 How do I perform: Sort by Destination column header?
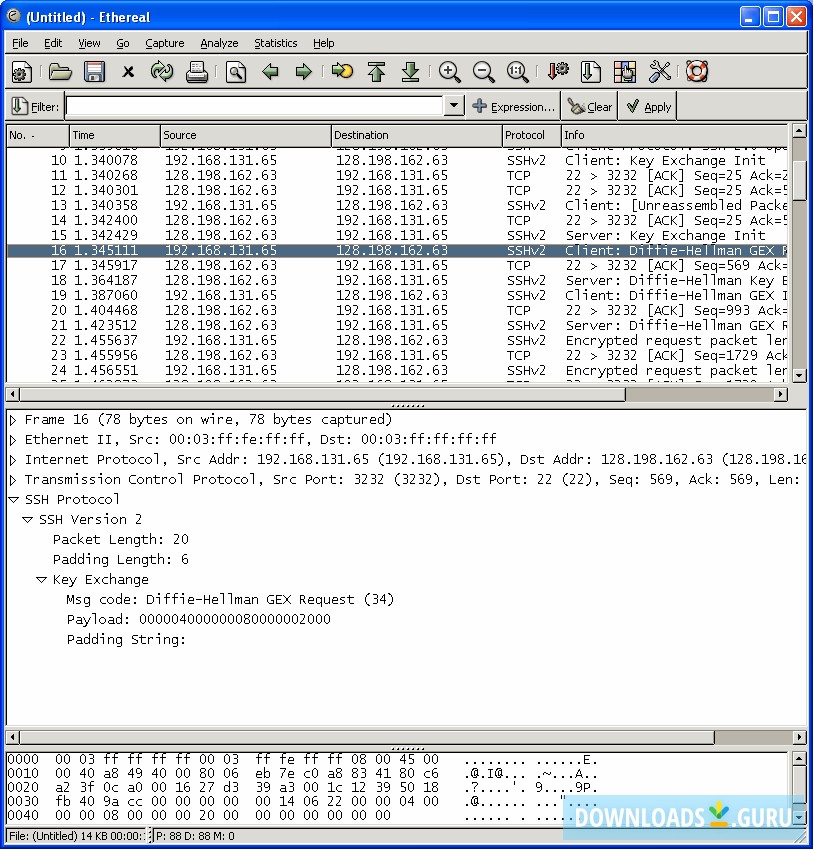pos(417,136)
